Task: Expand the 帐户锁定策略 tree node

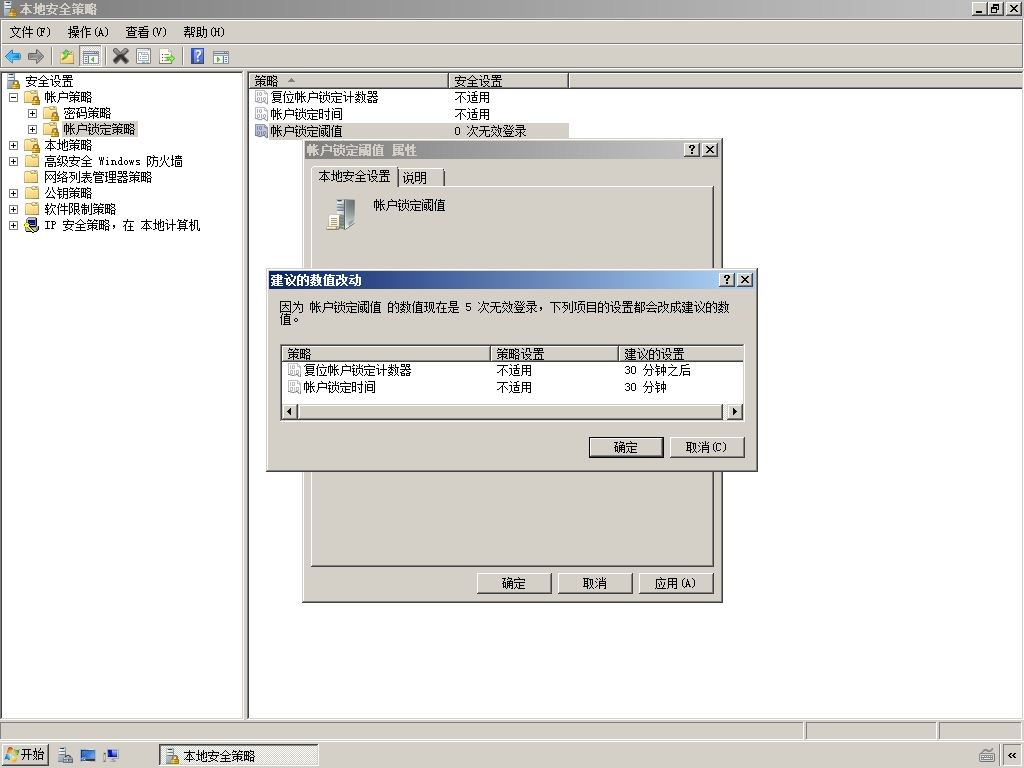Action: point(32,129)
